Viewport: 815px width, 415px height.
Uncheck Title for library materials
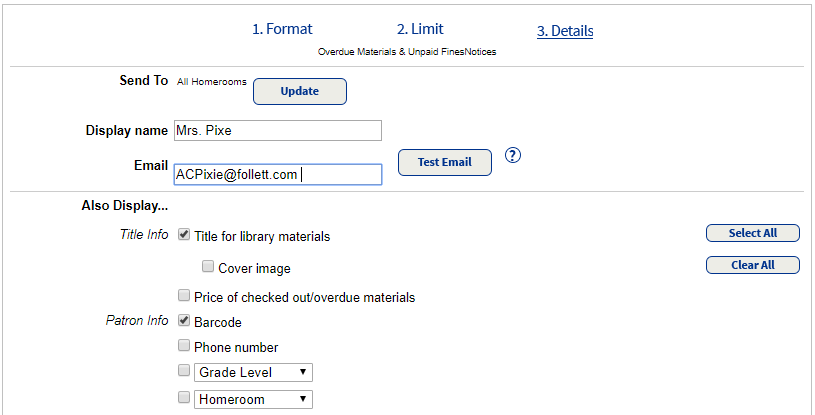(184, 235)
